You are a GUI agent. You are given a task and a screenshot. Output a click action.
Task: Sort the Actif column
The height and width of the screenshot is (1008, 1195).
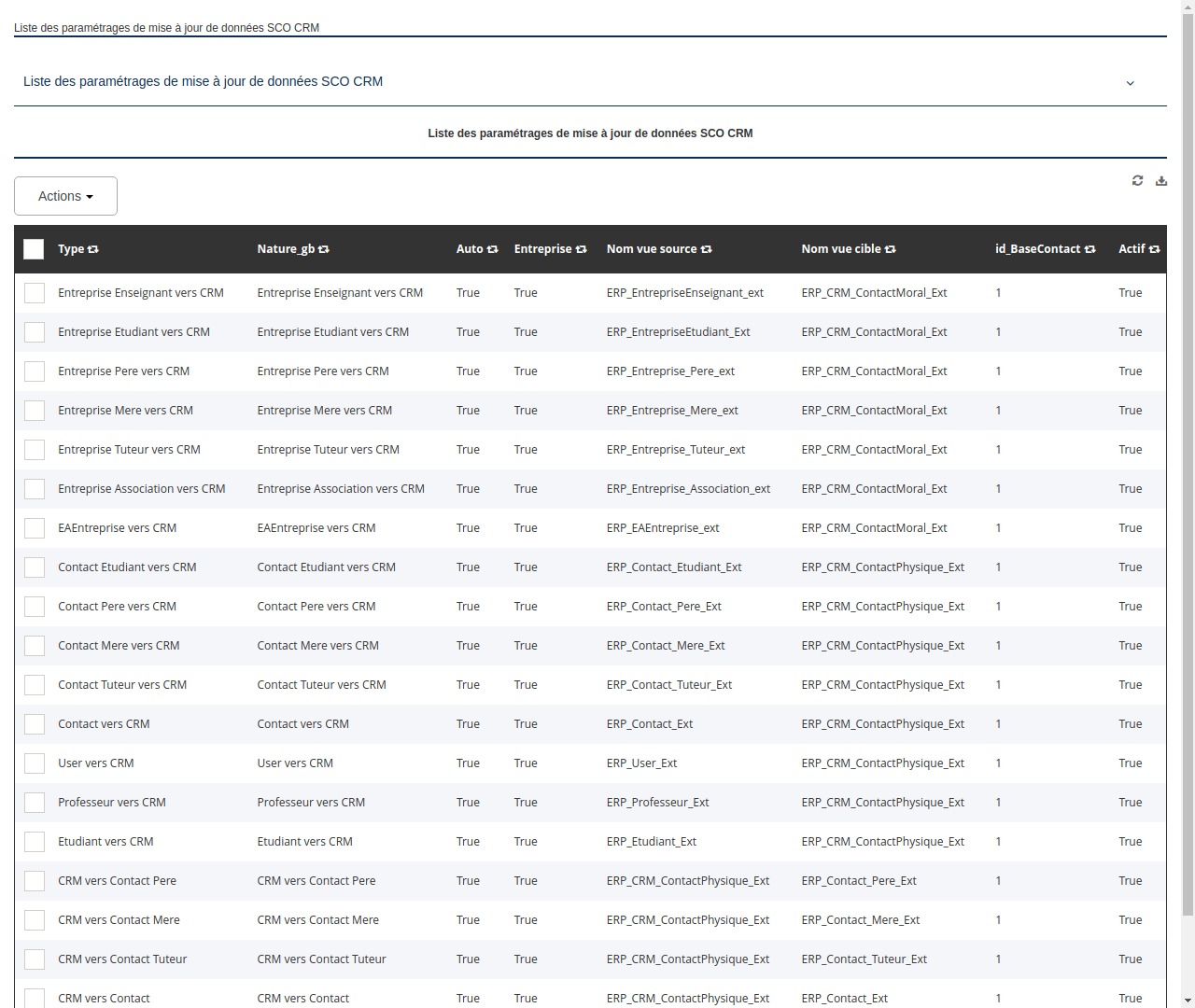tap(1153, 249)
